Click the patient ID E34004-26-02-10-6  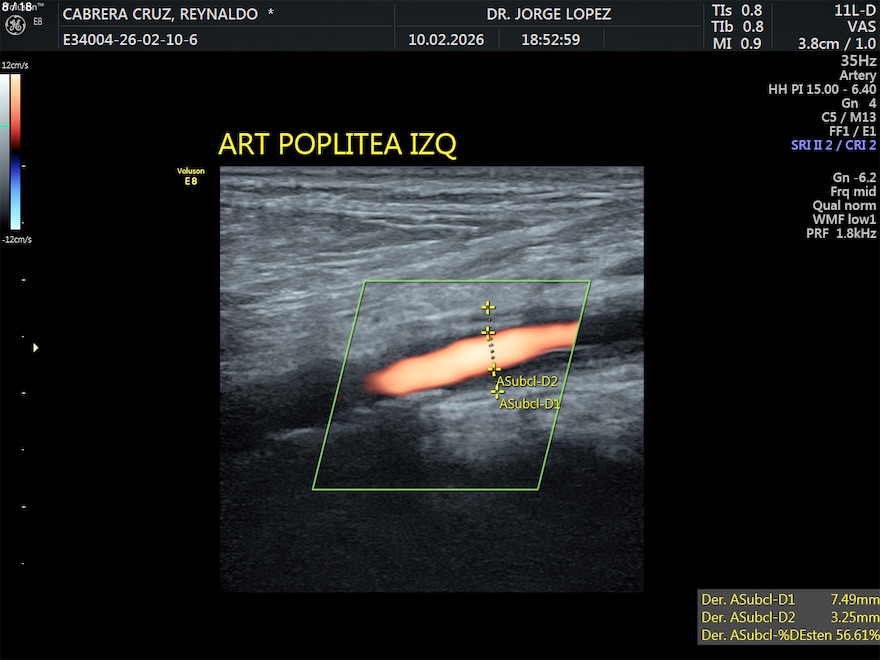[130, 41]
